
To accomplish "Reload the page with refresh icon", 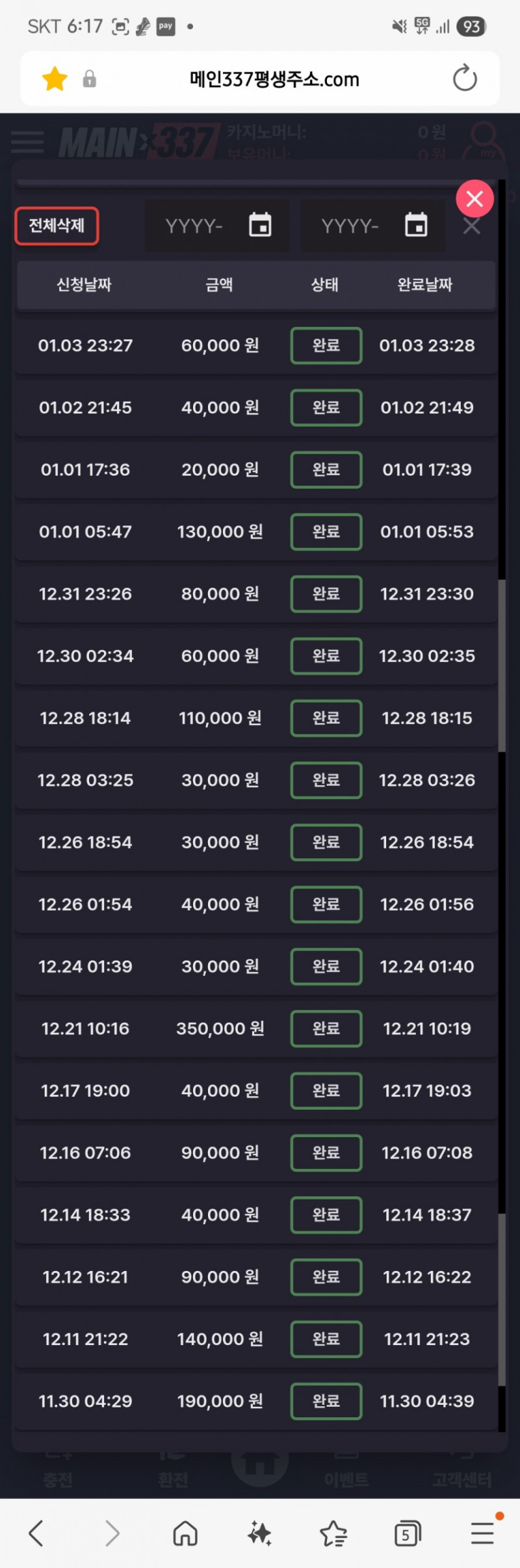I will tap(465, 79).
